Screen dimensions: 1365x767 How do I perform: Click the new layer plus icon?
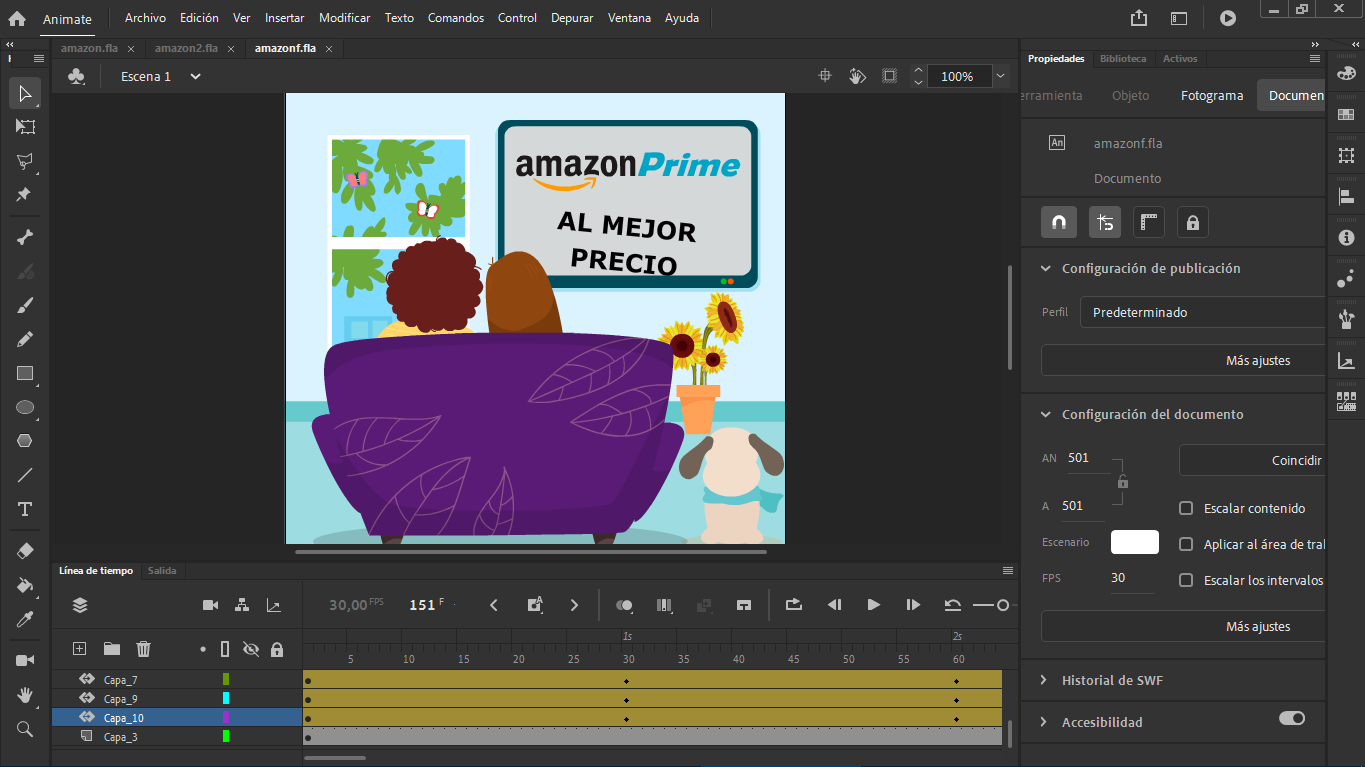(x=80, y=649)
